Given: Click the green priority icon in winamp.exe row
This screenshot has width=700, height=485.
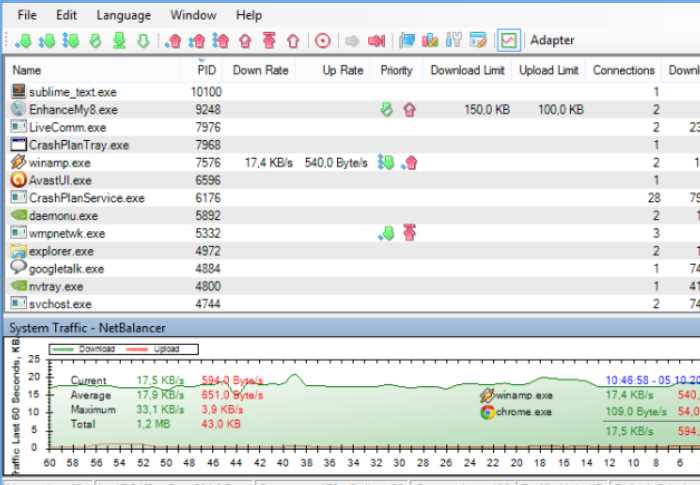Looking at the screenshot, I should coord(386,163).
